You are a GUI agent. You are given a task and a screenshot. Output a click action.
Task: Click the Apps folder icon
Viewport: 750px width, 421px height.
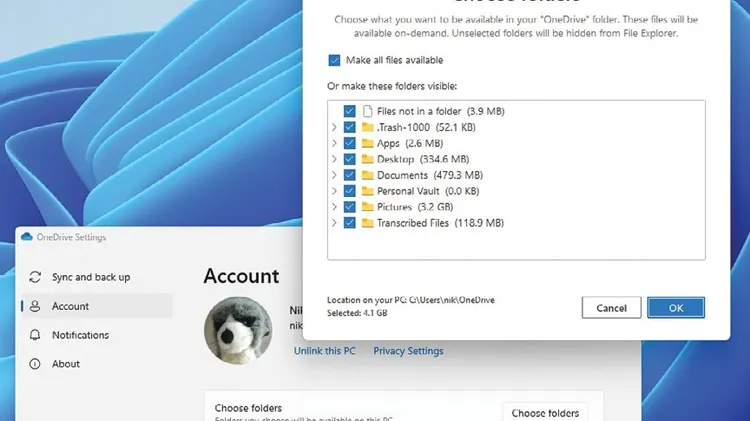(x=367, y=143)
